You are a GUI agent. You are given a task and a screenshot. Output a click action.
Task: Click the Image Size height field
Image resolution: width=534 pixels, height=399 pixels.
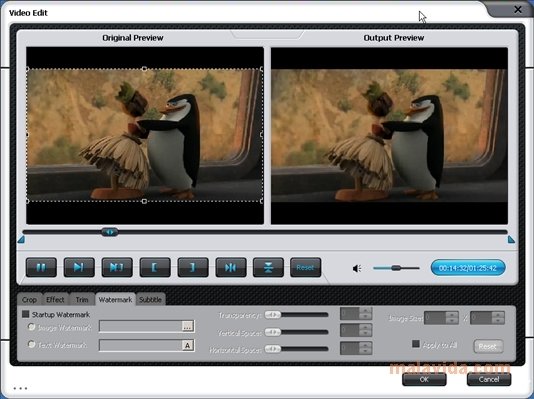481,318
